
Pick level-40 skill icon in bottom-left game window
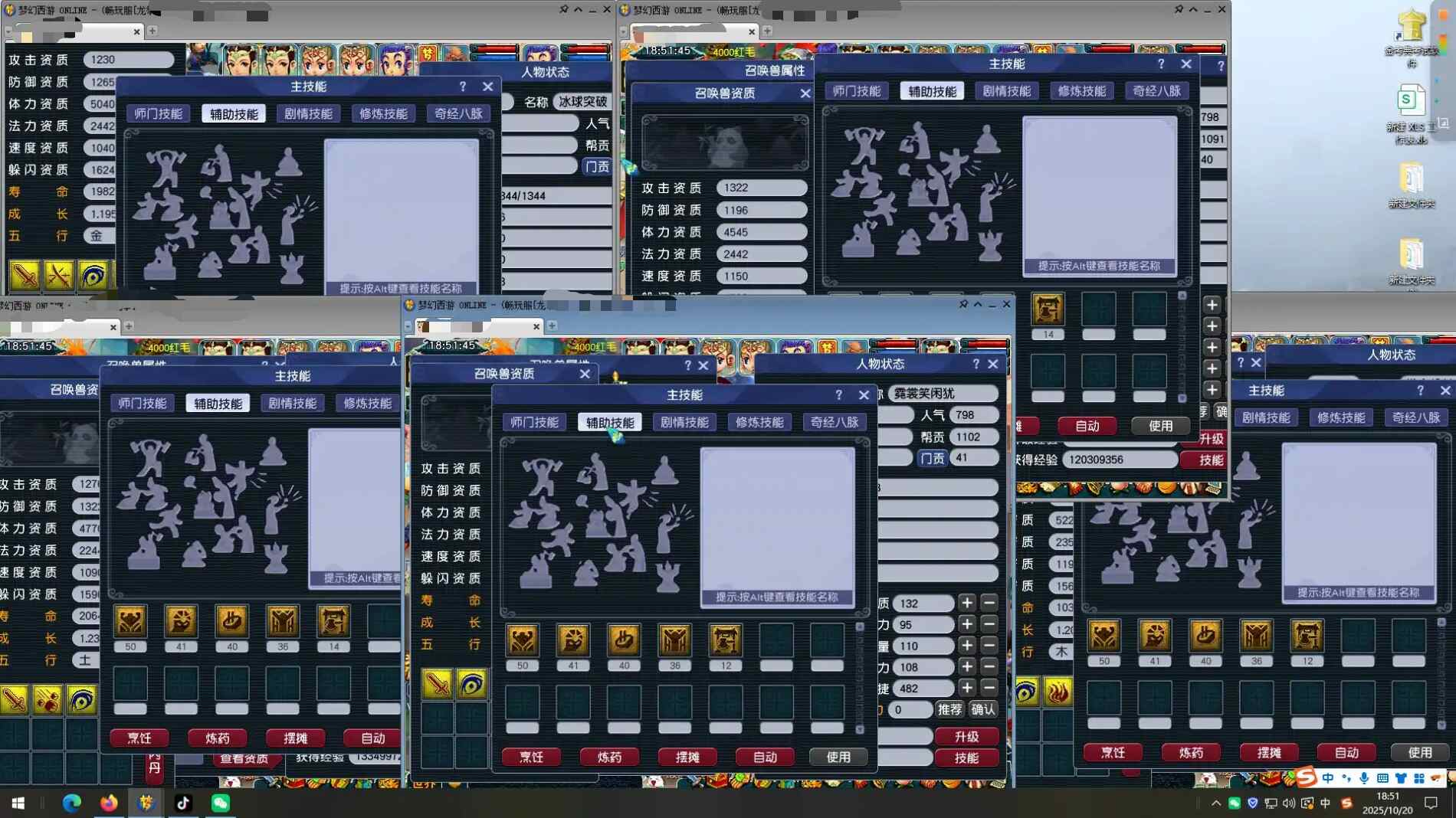pos(231,621)
